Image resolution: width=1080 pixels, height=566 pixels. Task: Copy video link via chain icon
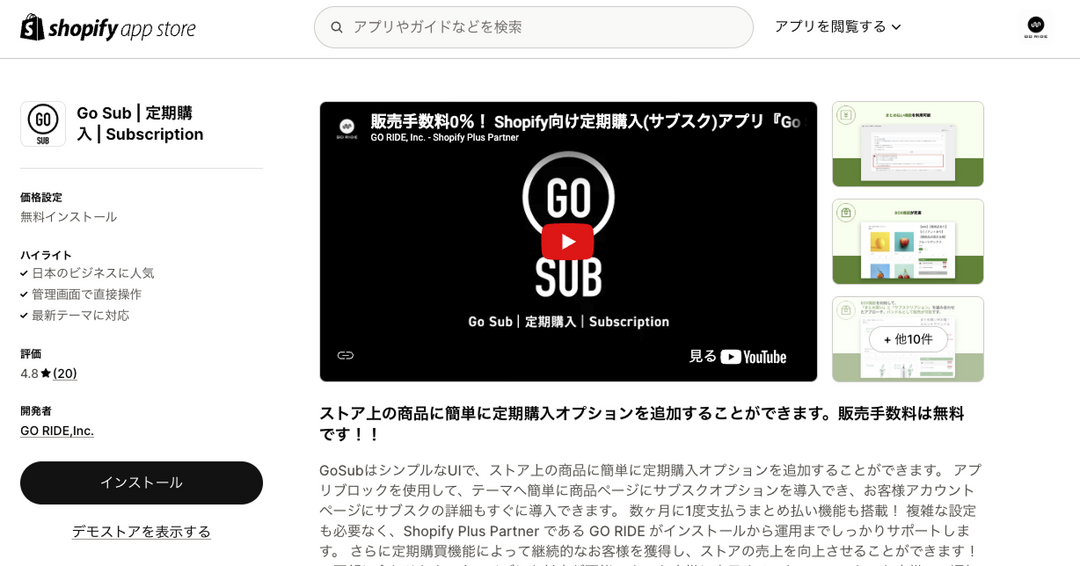point(345,355)
